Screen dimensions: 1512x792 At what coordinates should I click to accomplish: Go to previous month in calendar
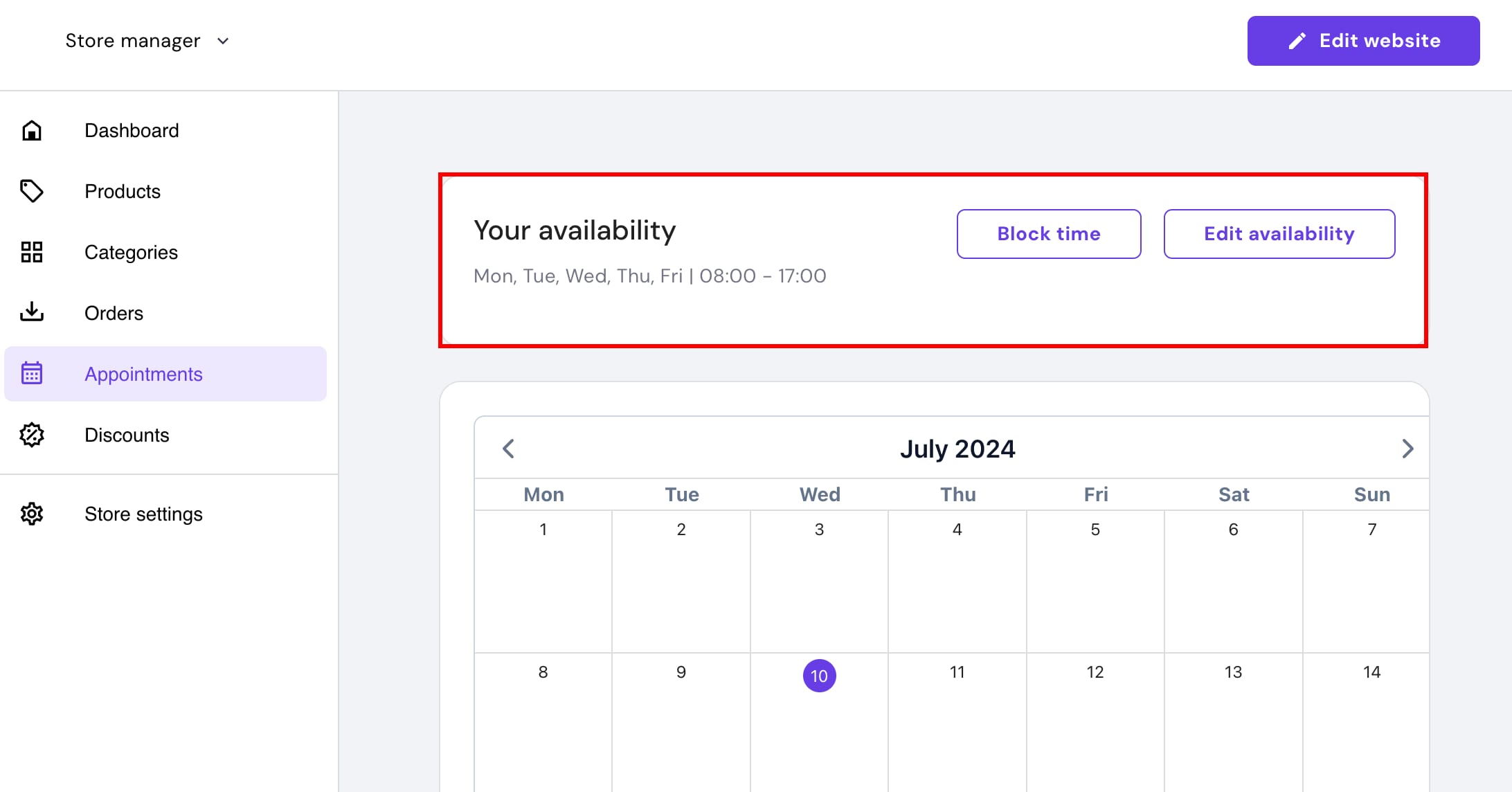[x=508, y=449]
